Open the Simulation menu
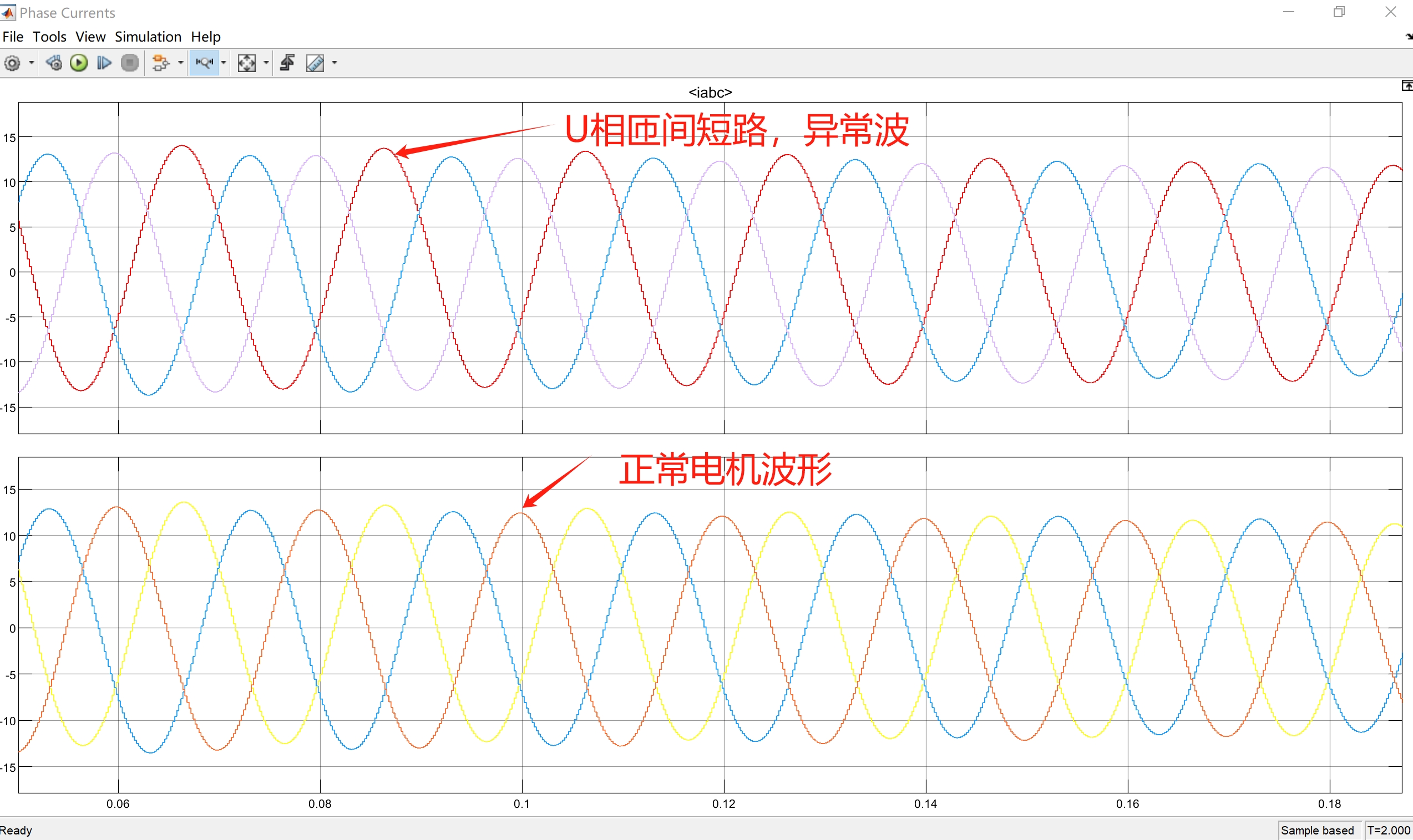 click(148, 37)
